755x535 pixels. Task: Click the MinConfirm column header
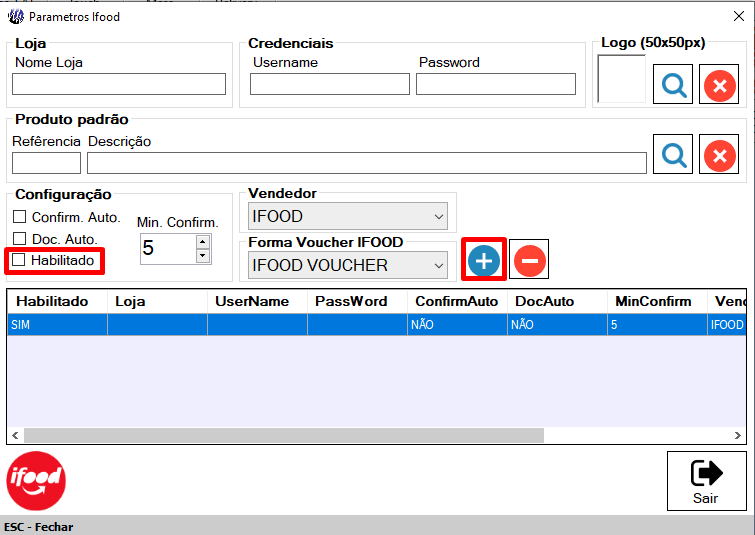657,301
